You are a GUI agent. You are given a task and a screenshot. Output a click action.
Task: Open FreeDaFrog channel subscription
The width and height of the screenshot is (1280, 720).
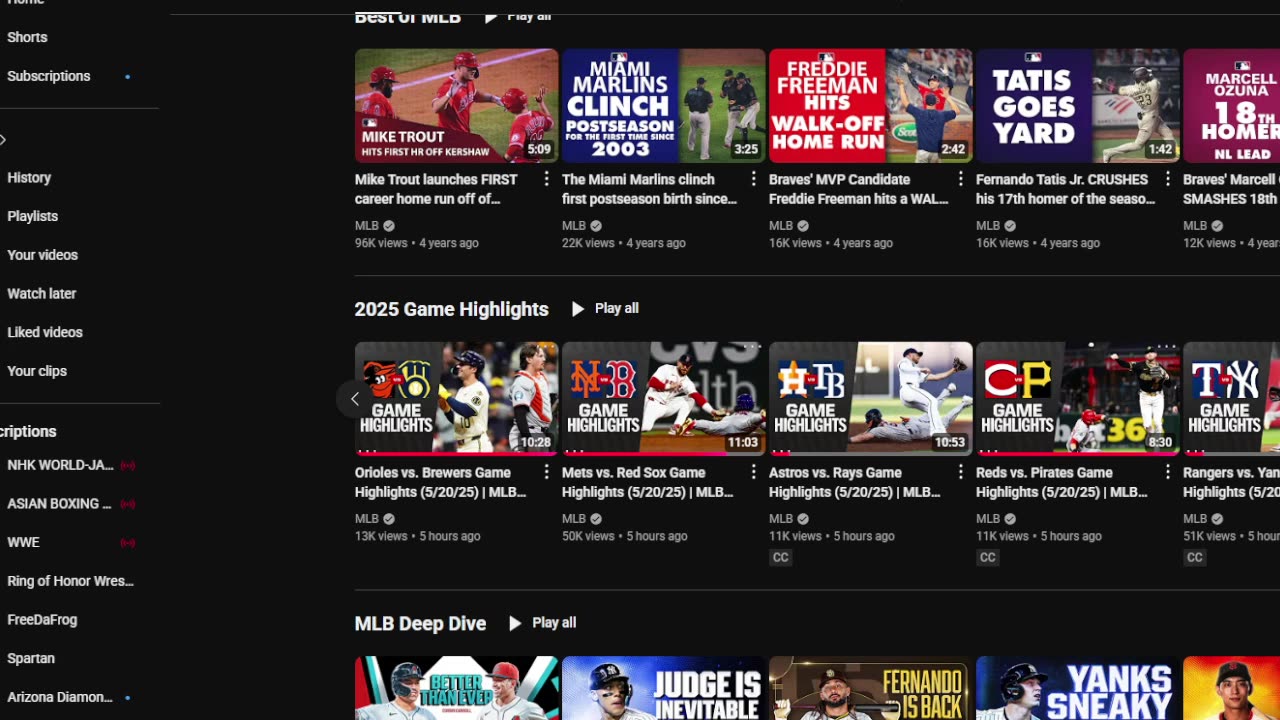(x=42, y=620)
